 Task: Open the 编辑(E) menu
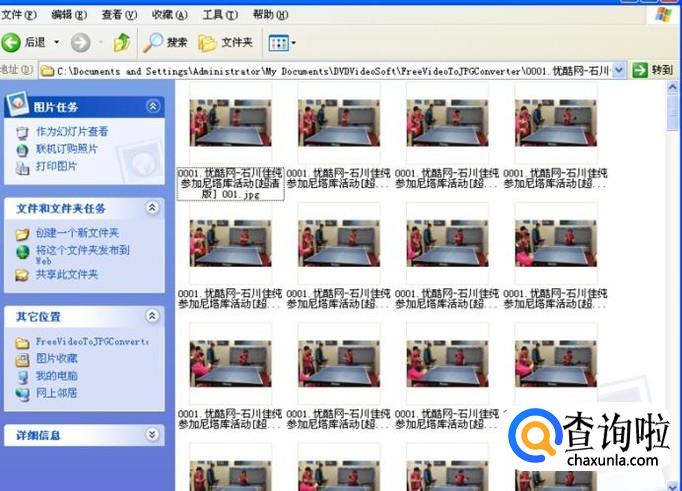coord(69,15)
